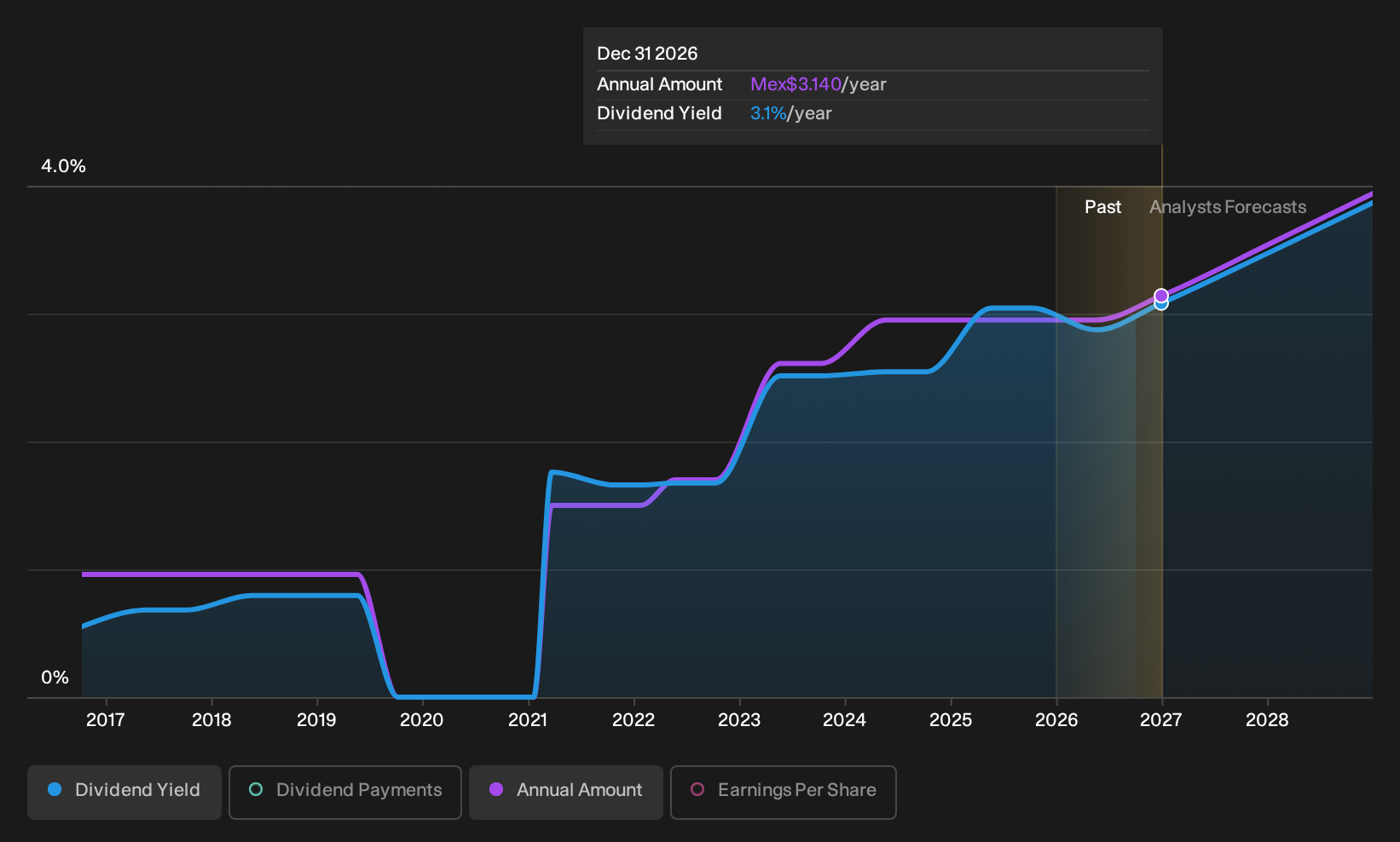Toggle the Dividend Yield series
1400x842 pixels.
[124, 792]
